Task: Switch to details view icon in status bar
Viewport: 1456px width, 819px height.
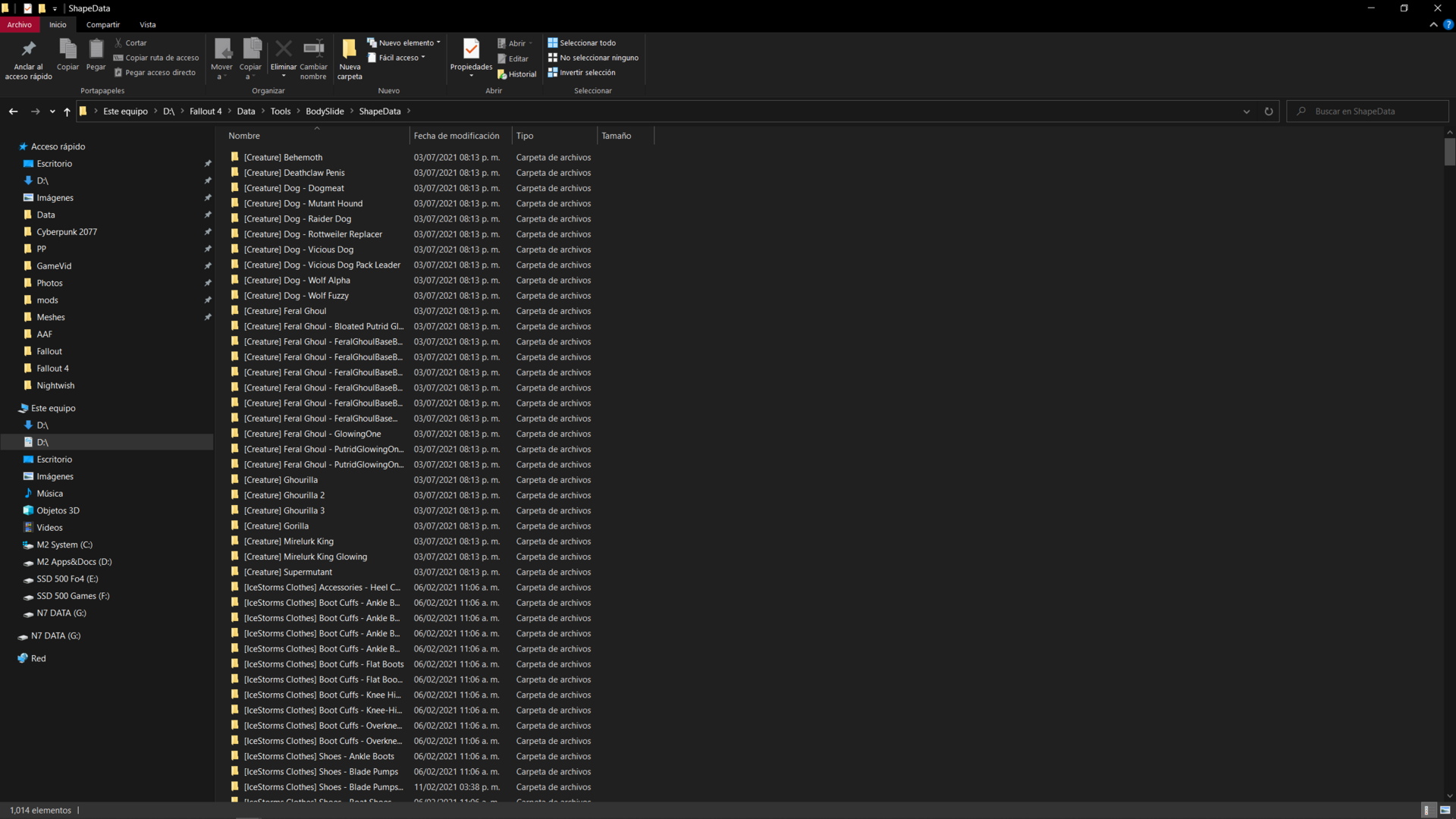Action: (x=1427, y=811)
